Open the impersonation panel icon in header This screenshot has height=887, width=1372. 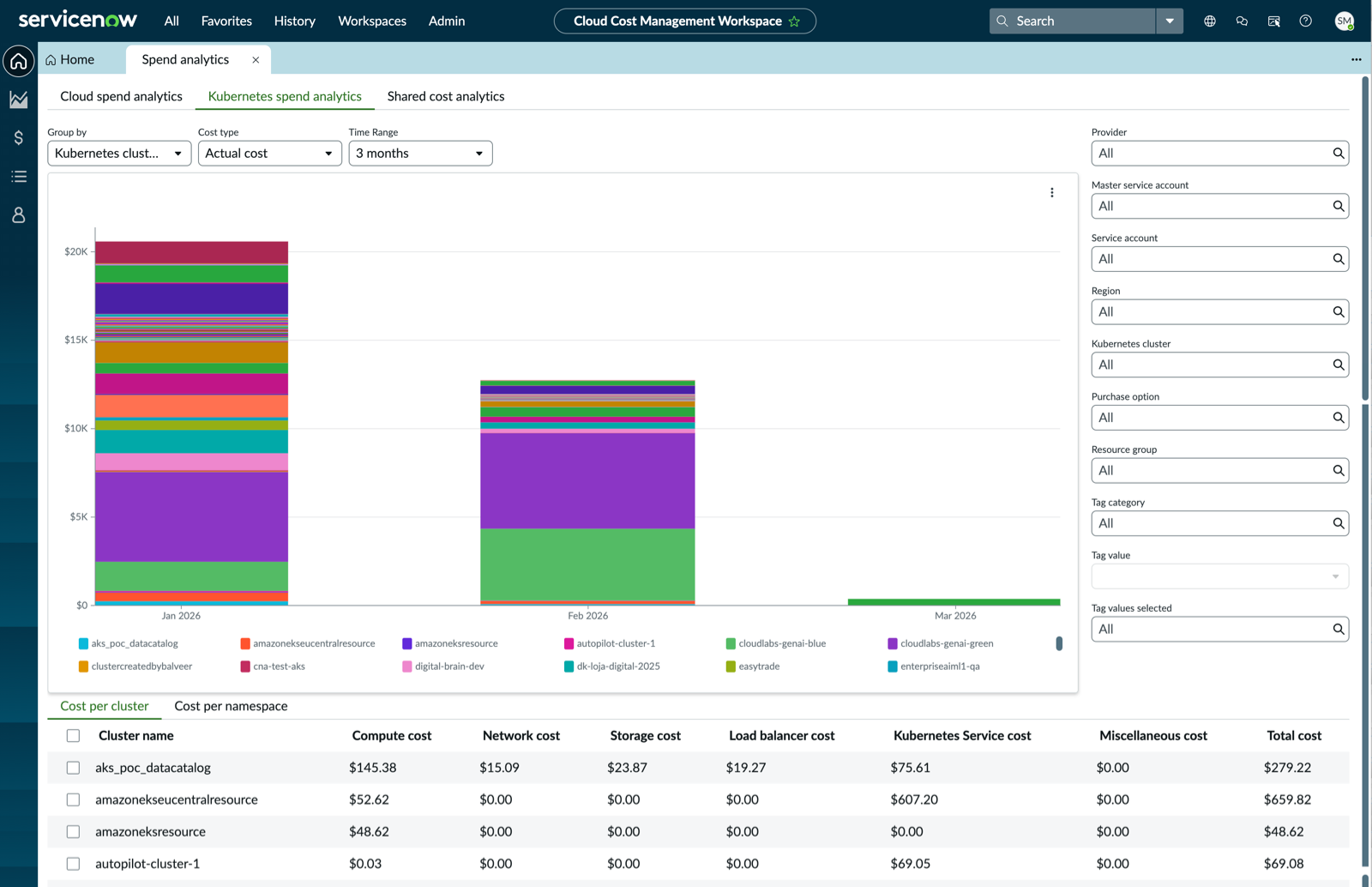click(x=1273, y=21)
